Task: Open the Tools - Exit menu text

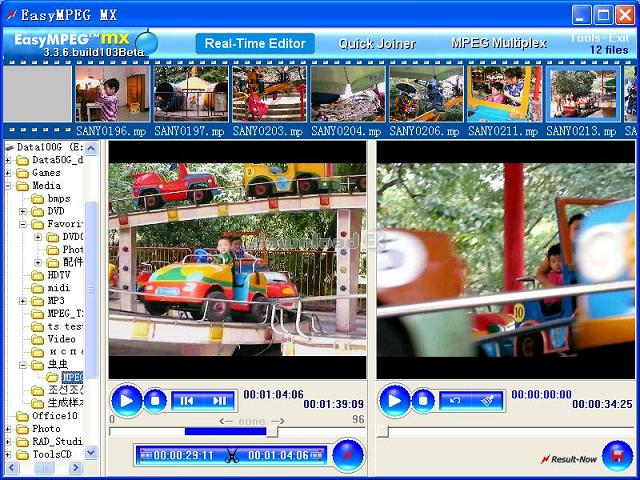Action: pos(599,38)
